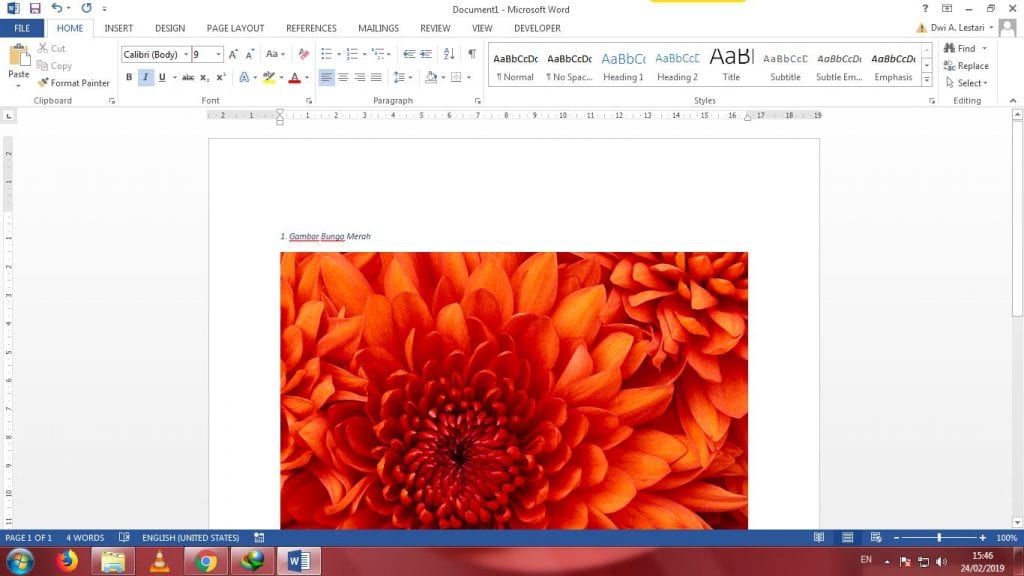Toggle Bold formatting

[129, 77]
